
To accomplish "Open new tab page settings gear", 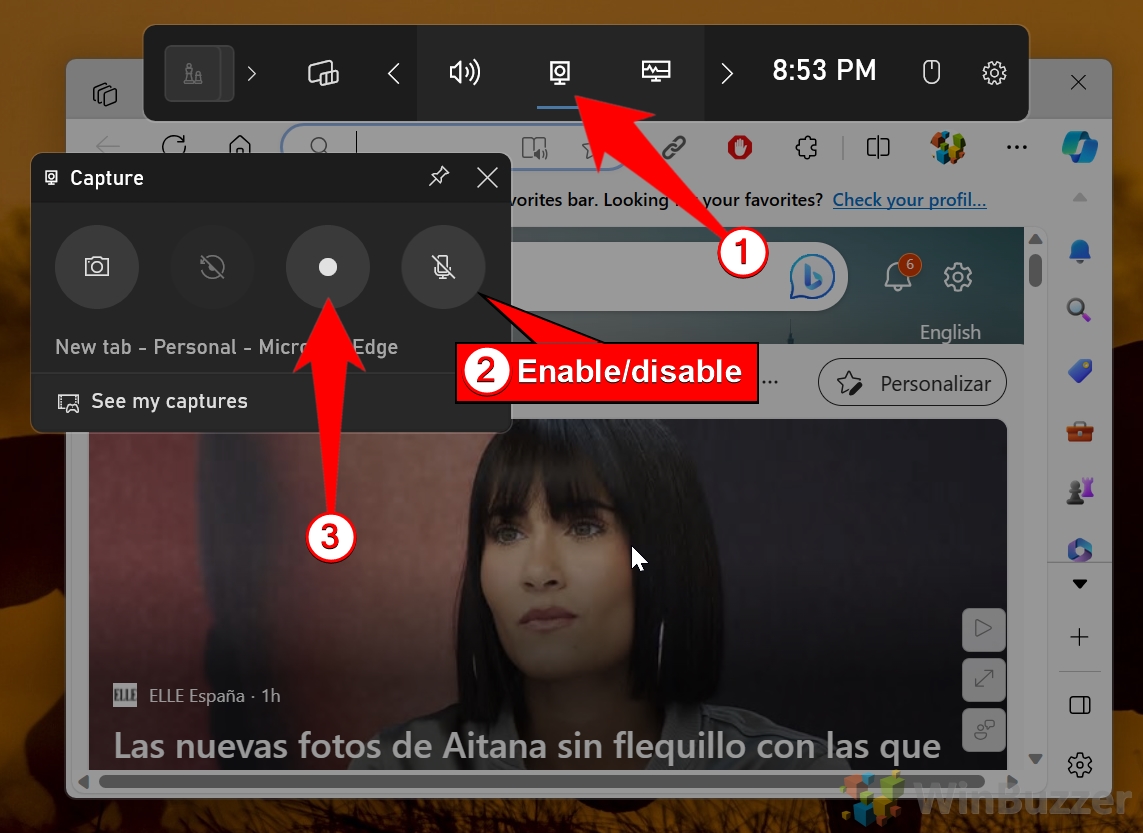I will point(957,277).
